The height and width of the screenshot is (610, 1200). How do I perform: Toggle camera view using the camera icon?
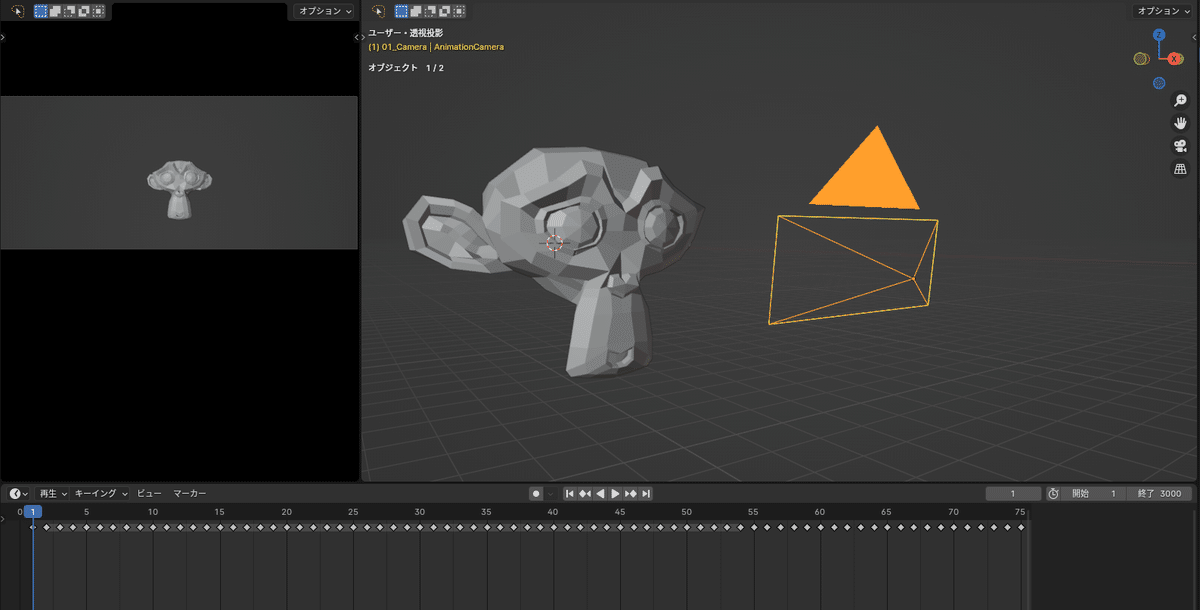pos(1180,145)
